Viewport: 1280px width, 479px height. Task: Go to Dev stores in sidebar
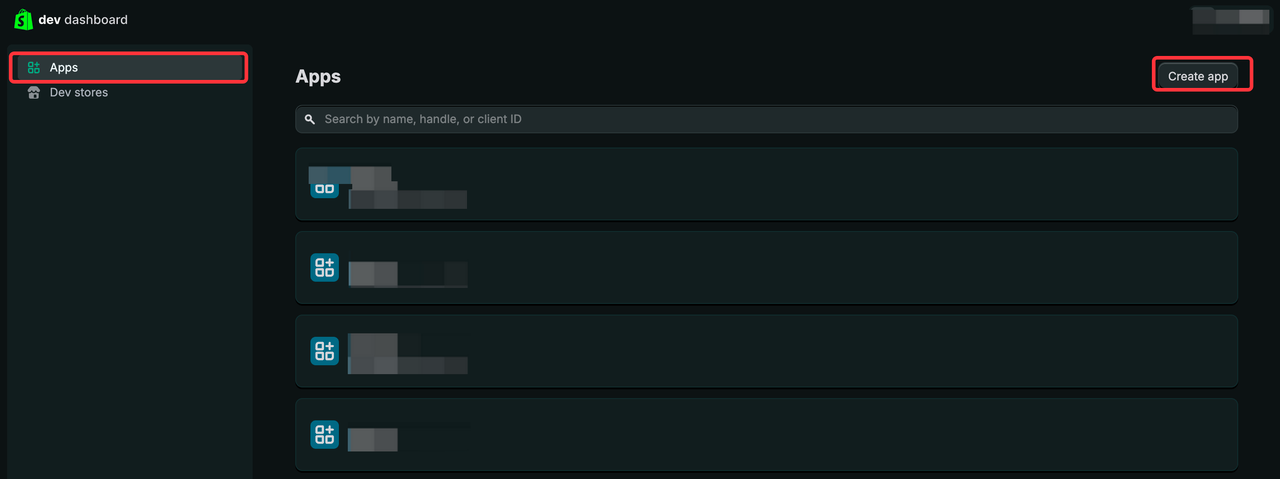78,93
